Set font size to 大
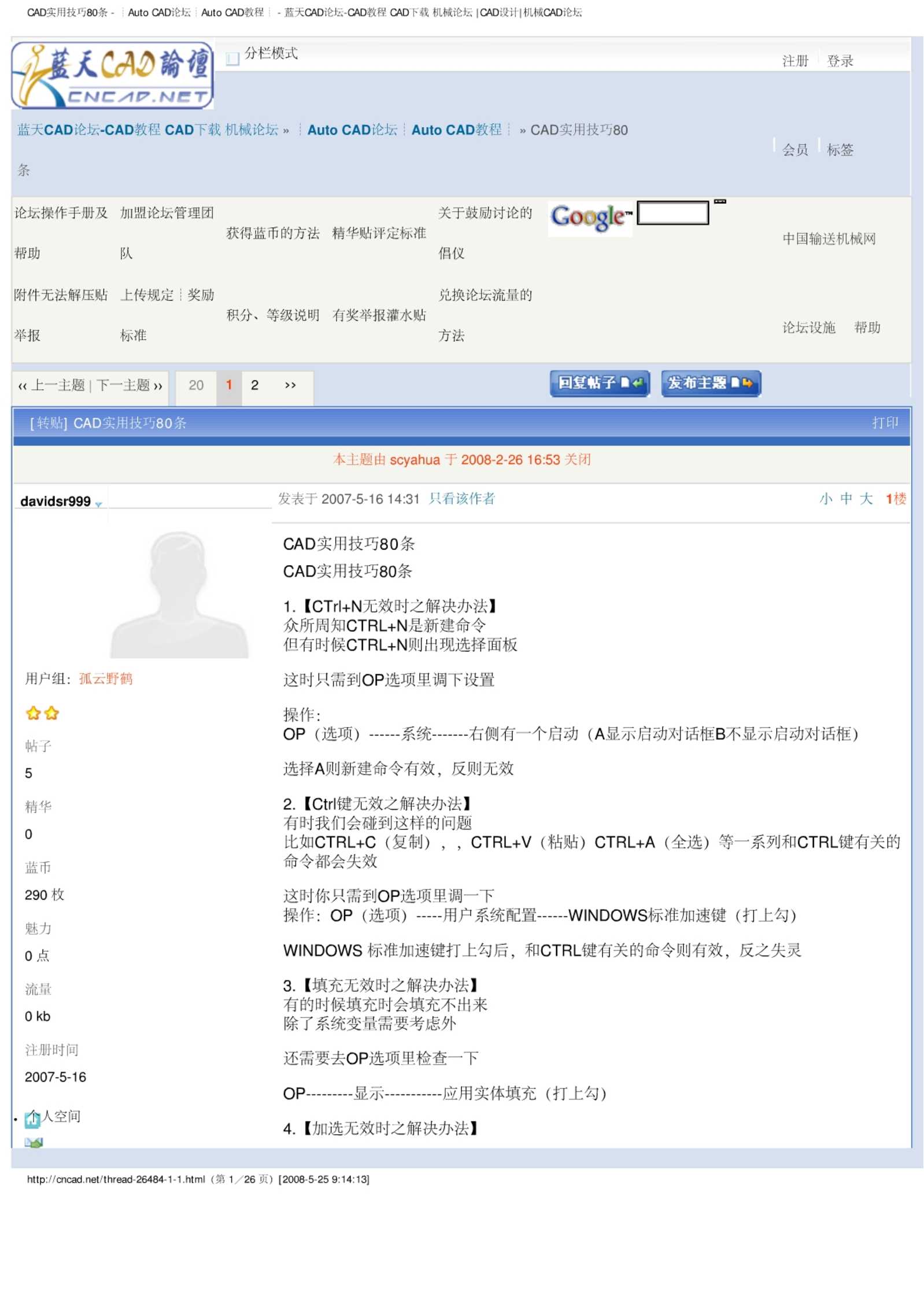 click(x=866, y=499)
